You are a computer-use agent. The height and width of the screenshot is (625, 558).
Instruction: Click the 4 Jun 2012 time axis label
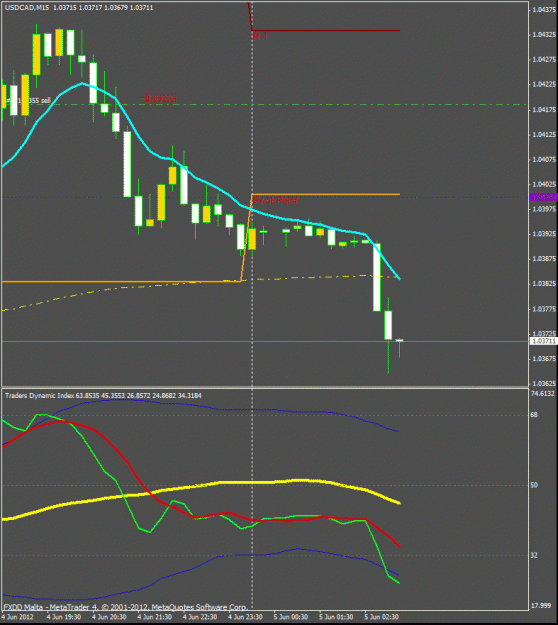(x=16, y=617)
